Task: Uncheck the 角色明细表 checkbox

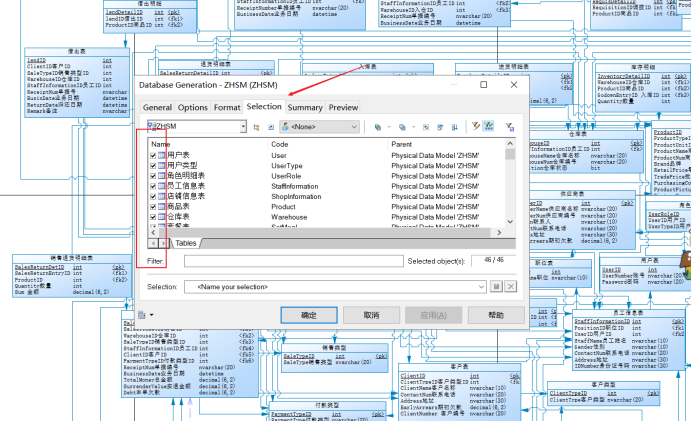Action: click(153, 176)
